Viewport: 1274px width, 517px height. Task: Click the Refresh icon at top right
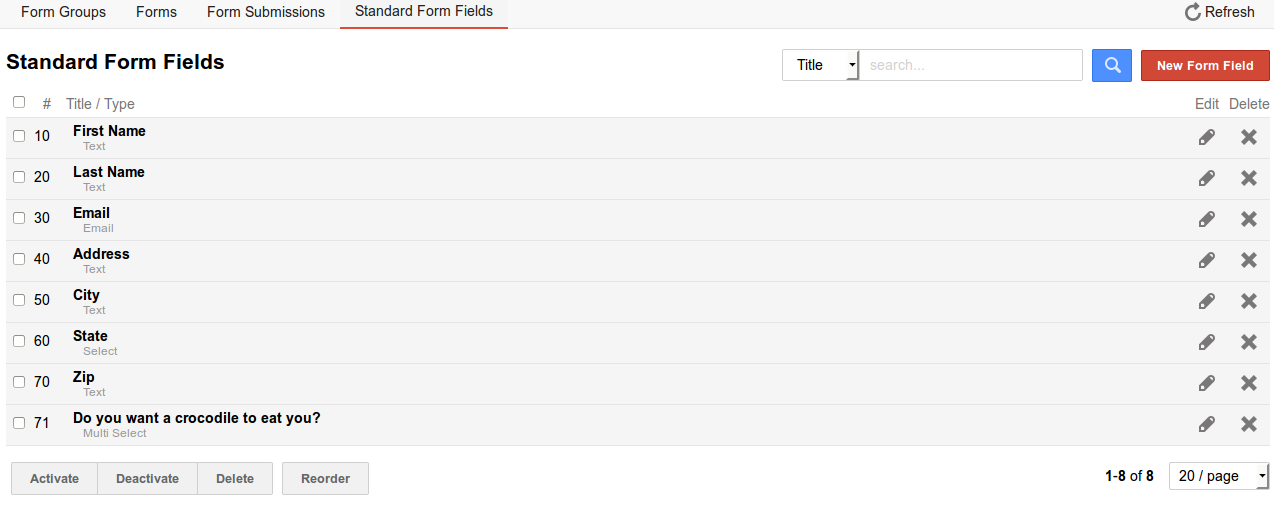pyautogui.click(x=1193, y=12)
